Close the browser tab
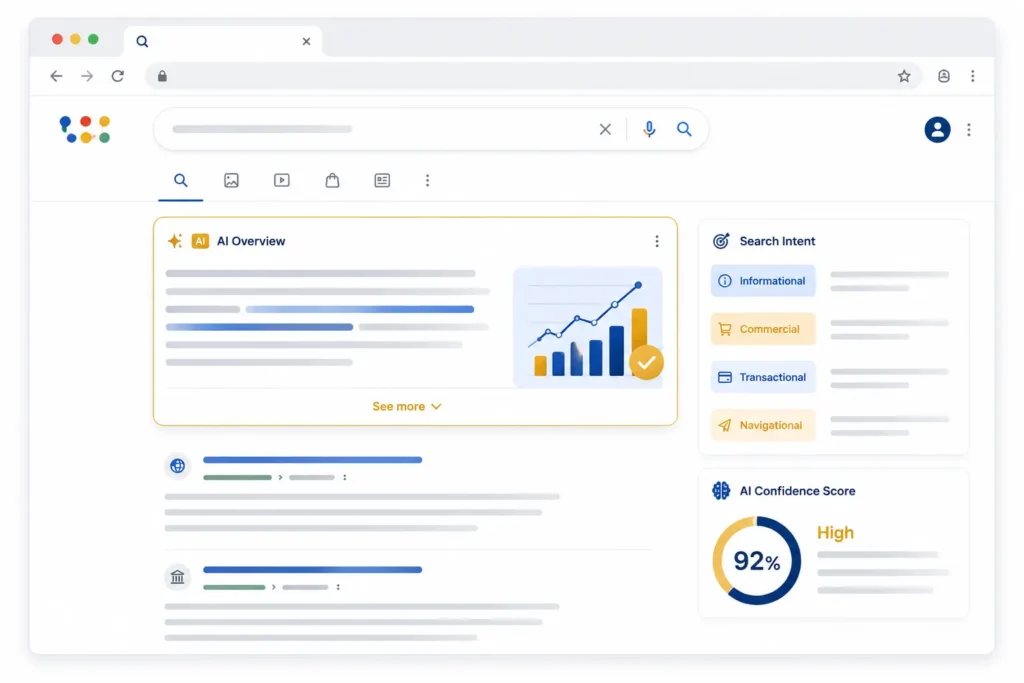The height and width of the screenshot is (683, 1024). pos(306,41)
